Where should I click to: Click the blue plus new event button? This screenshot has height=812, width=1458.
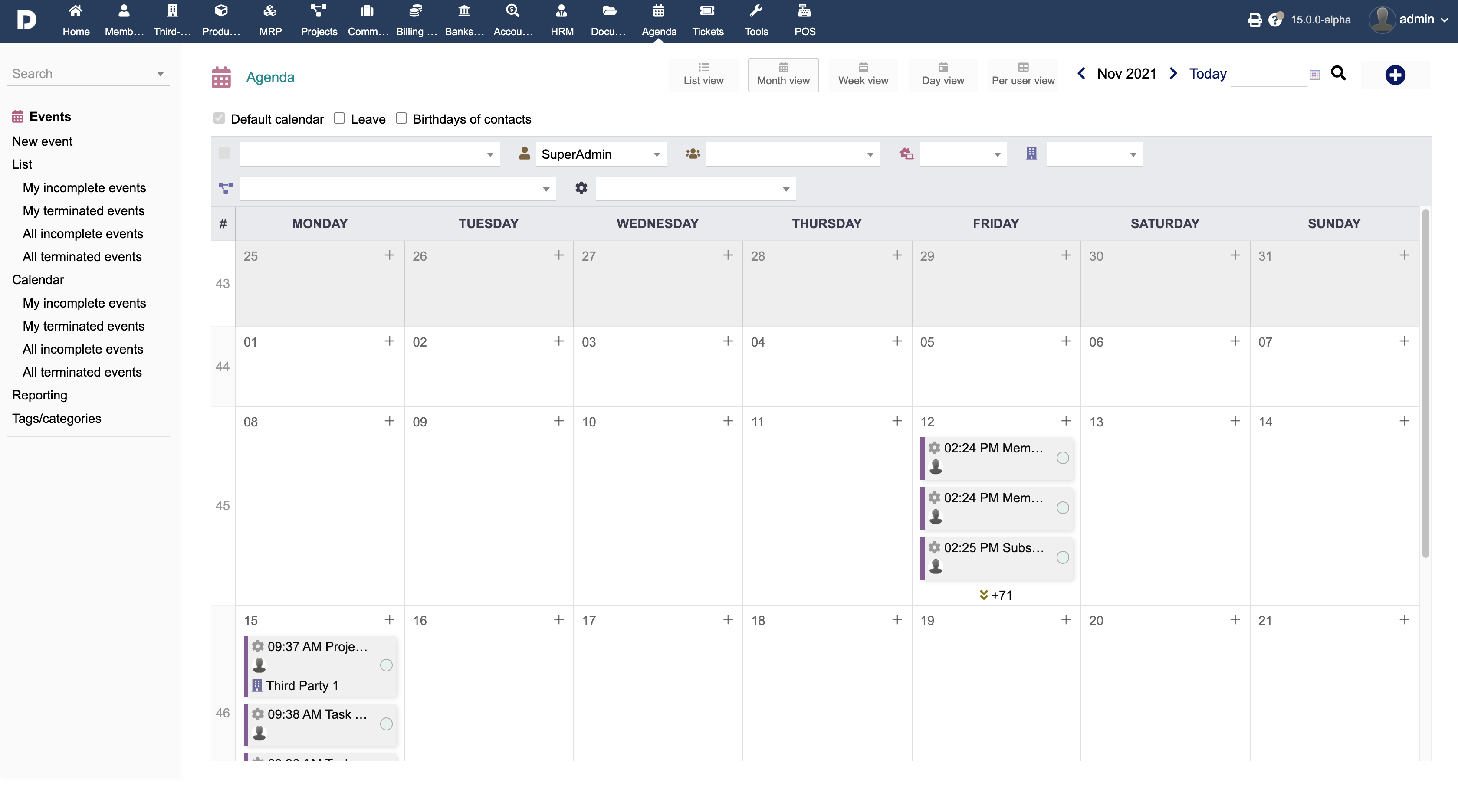pyautogui.click(x=1395, y=75)
